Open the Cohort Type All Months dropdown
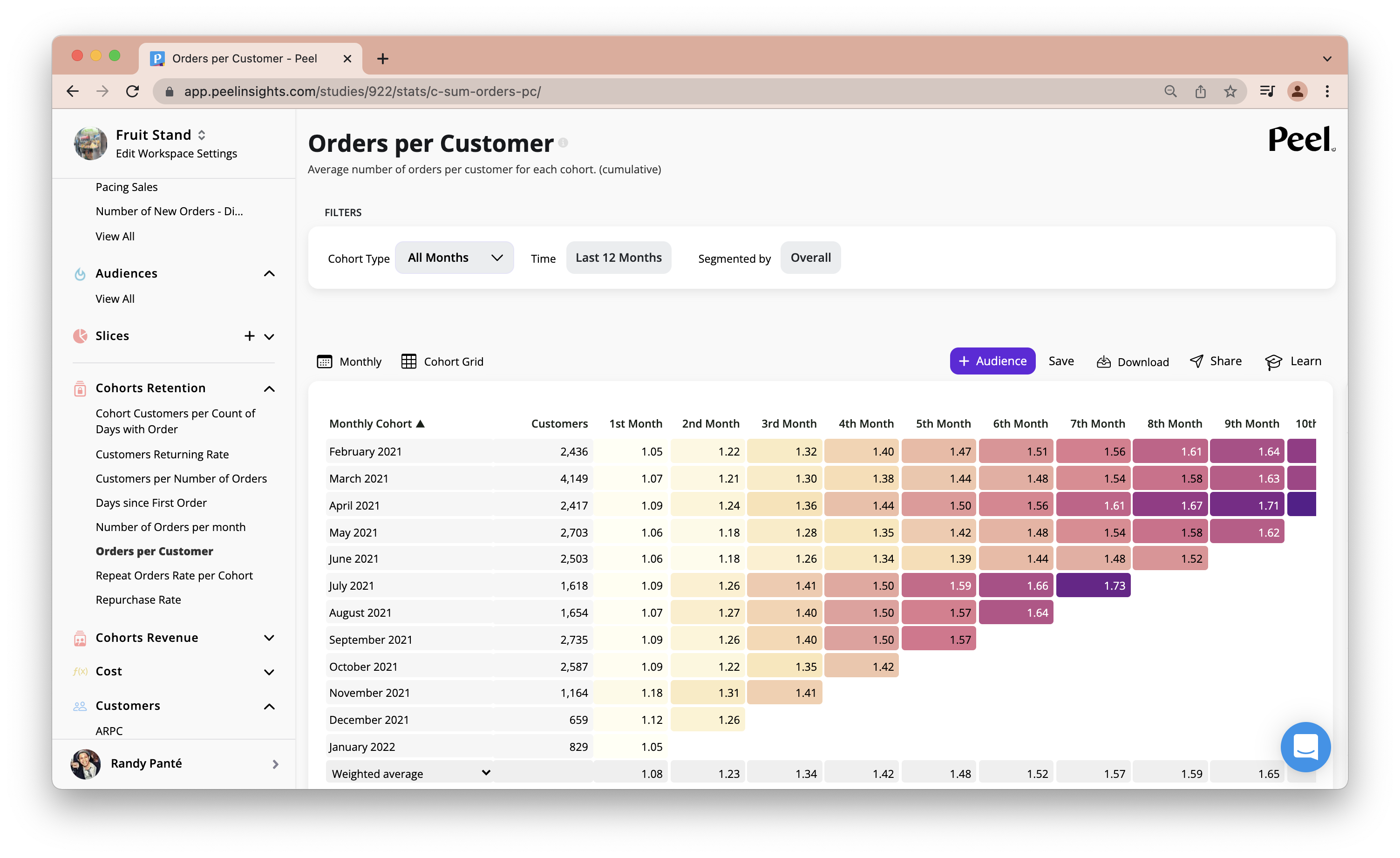1400x858 pixels. [x=454, y=258]
